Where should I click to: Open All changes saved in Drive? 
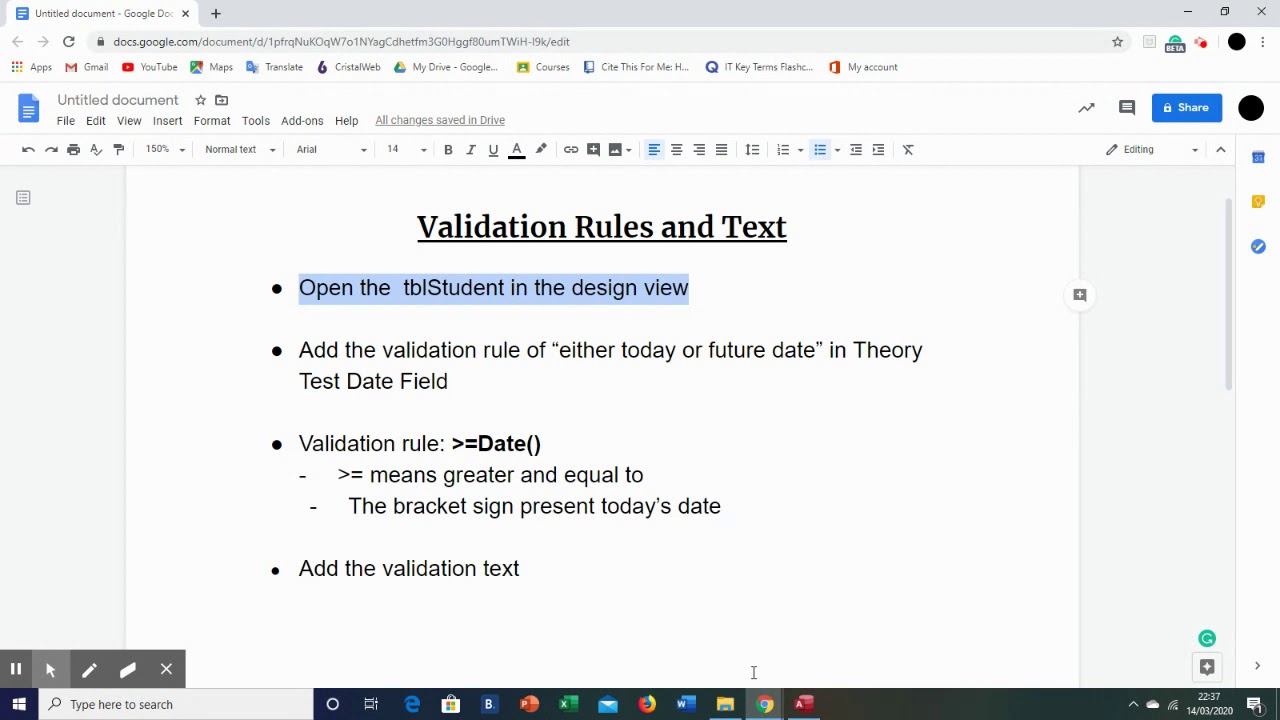tap(440, 121)
